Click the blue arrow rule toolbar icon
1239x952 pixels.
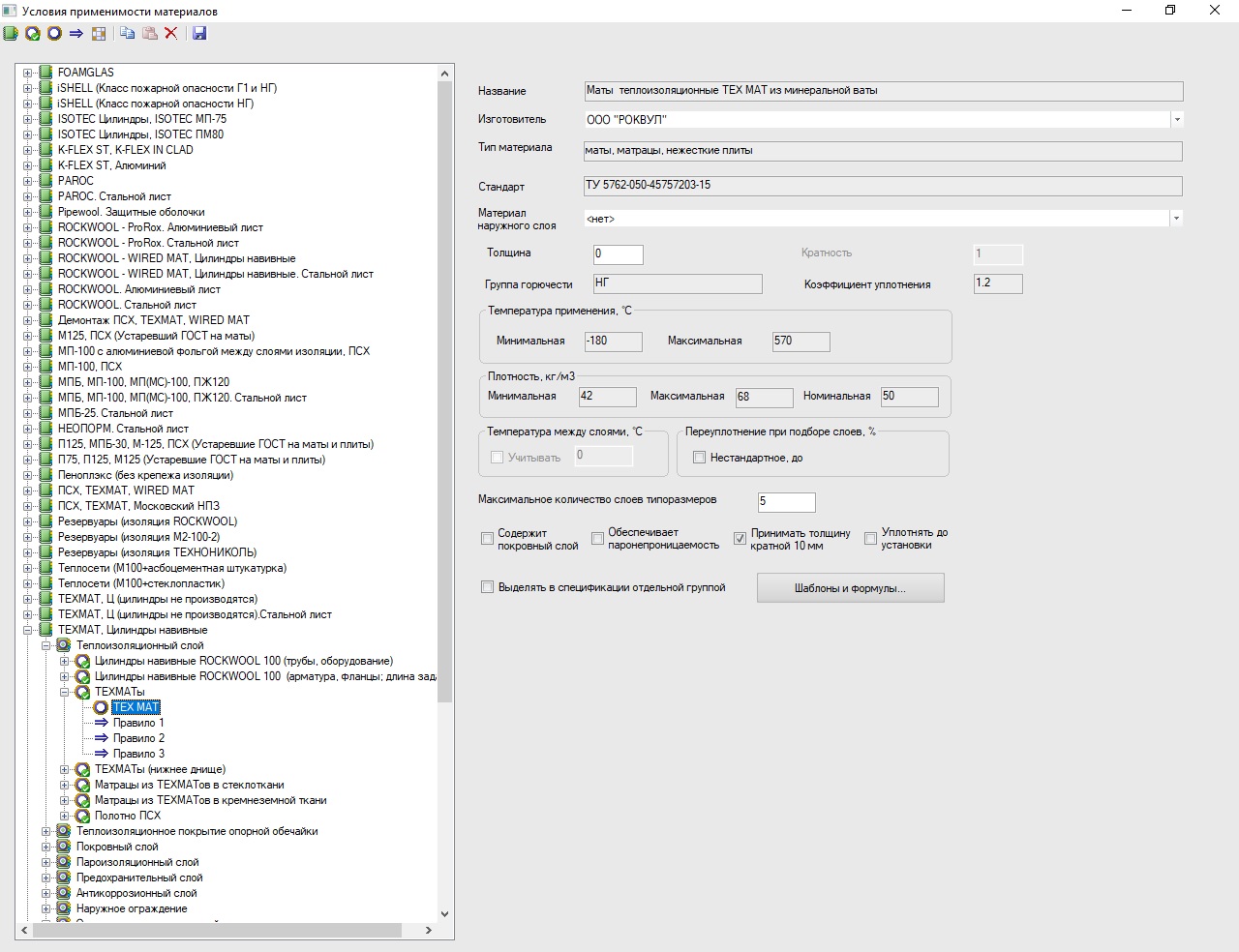click(x=76, y=33)
